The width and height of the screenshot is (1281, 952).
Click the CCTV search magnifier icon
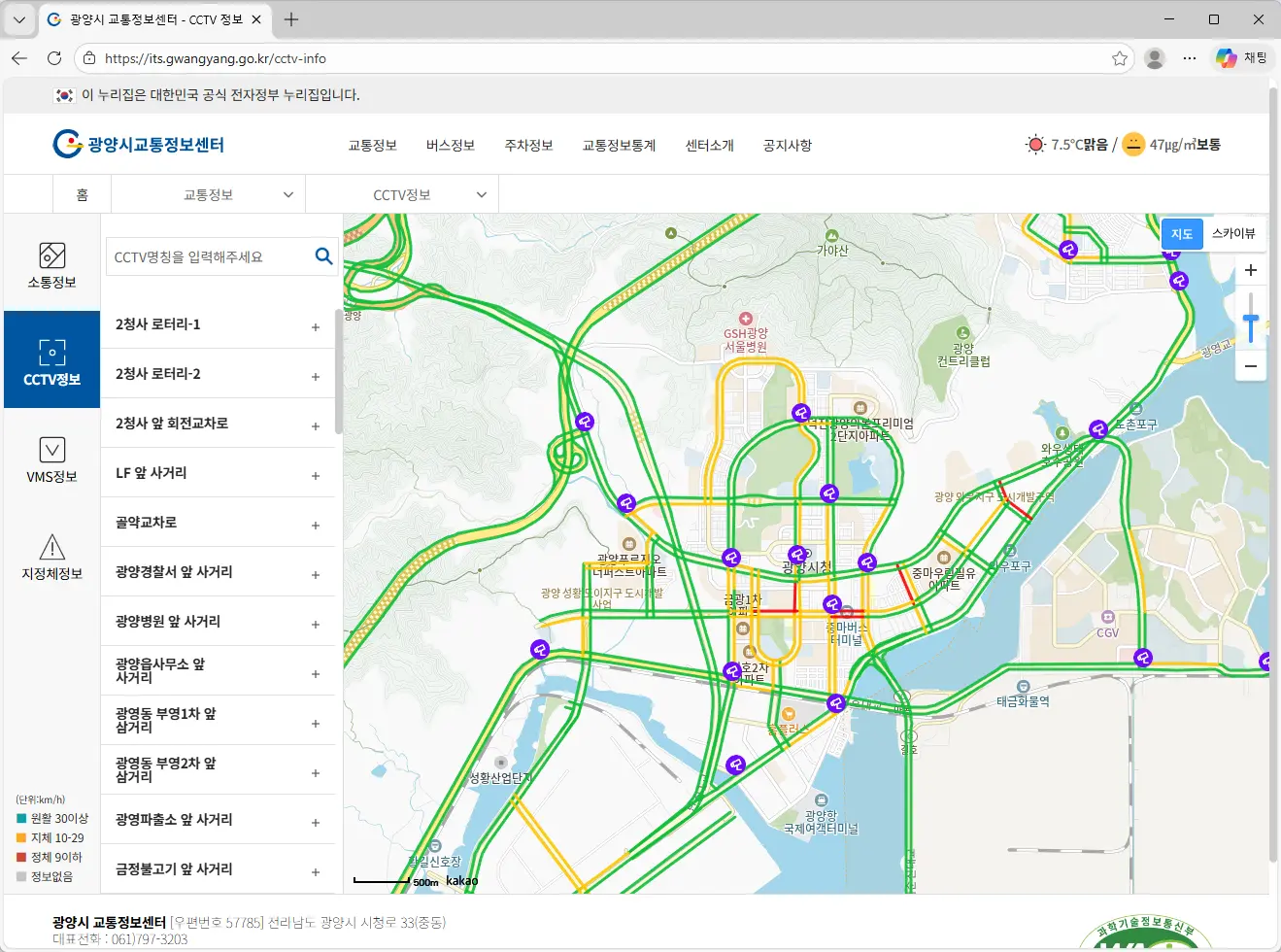323,256
